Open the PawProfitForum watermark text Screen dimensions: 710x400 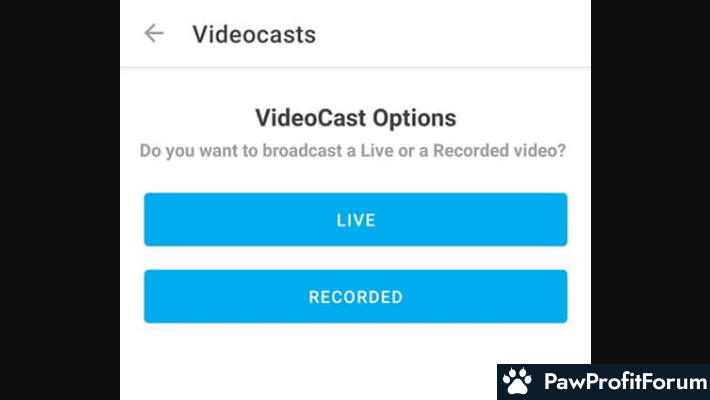click(x=626, y=381)
